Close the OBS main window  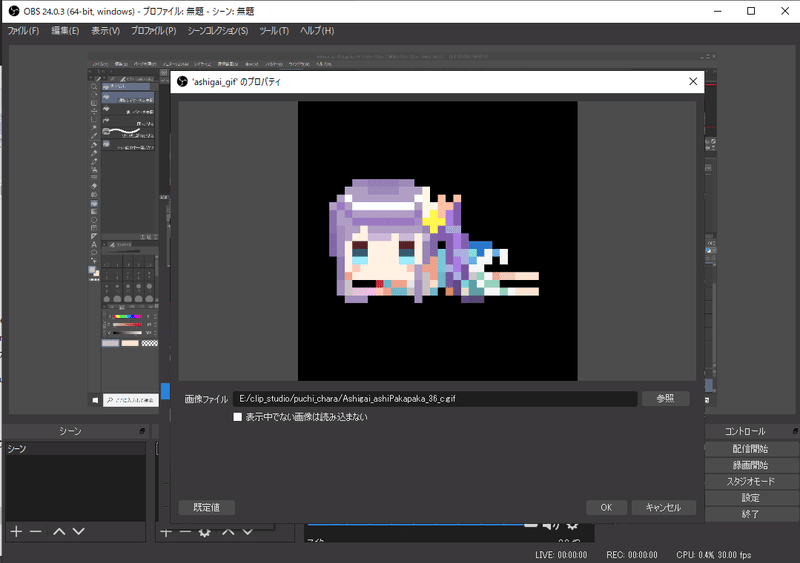pos(785,11)
